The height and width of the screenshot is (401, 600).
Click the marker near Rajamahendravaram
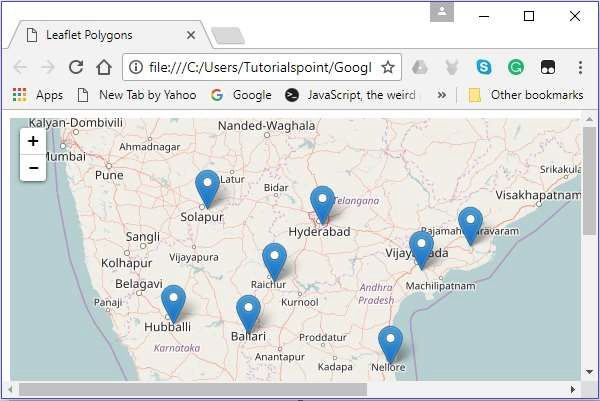tap(470, 224)
